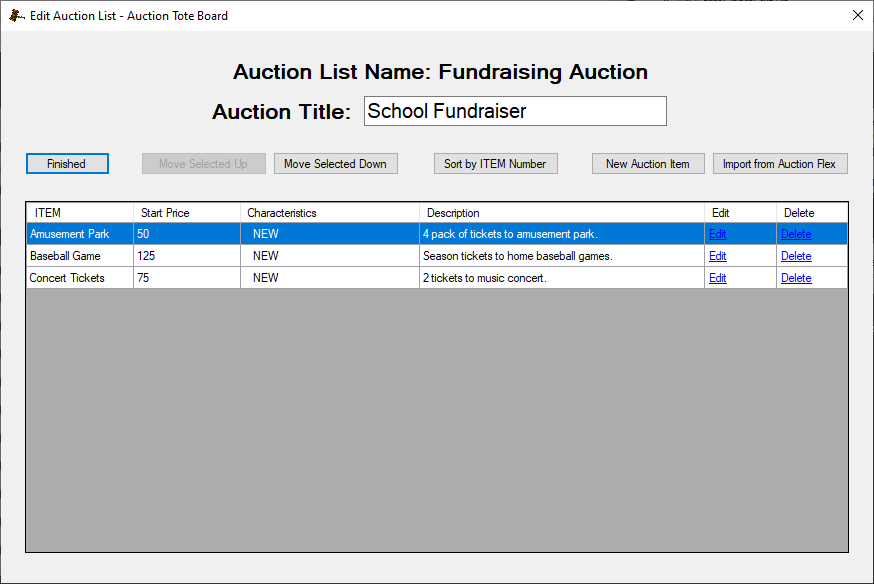
Task: Click the Description column header
Action: coord(561,213)
